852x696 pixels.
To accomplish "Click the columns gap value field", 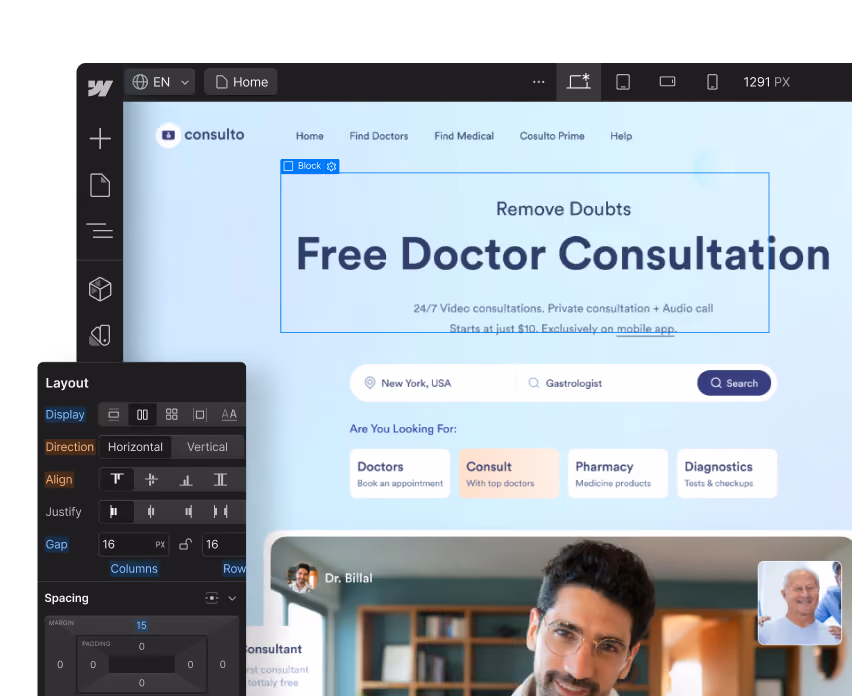I will [x=134, y=544].
